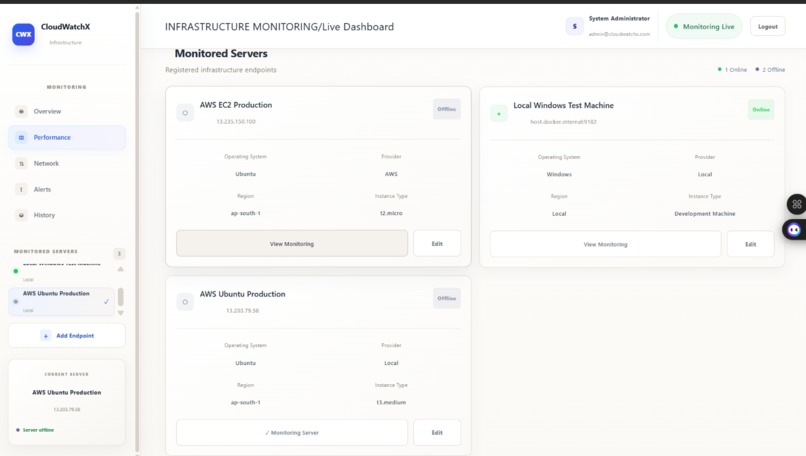Click the Current Server AWS Ubuntu Production name
This screenshot has width=806, height=456.
pos(66,392)
